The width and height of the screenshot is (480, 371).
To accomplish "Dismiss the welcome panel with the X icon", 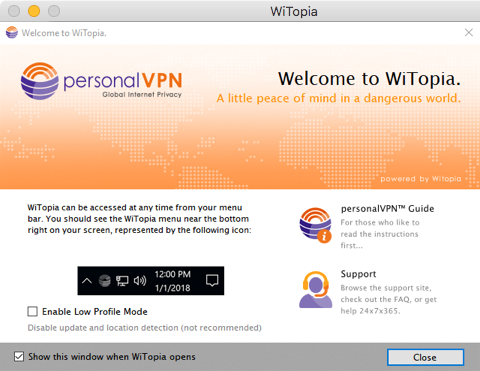I will tap(469, 32).
